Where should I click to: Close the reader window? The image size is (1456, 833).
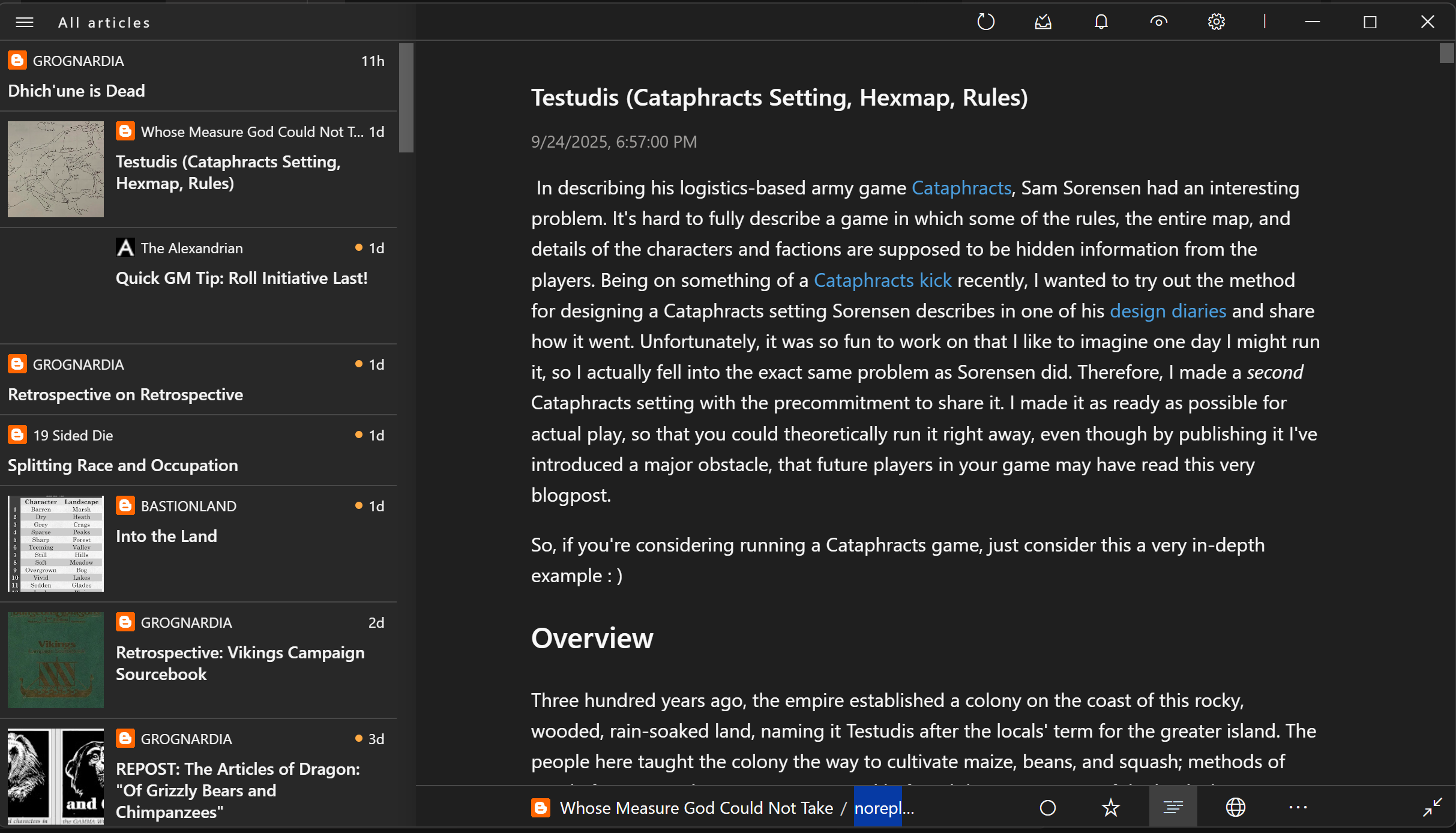tap(1427, 22)
